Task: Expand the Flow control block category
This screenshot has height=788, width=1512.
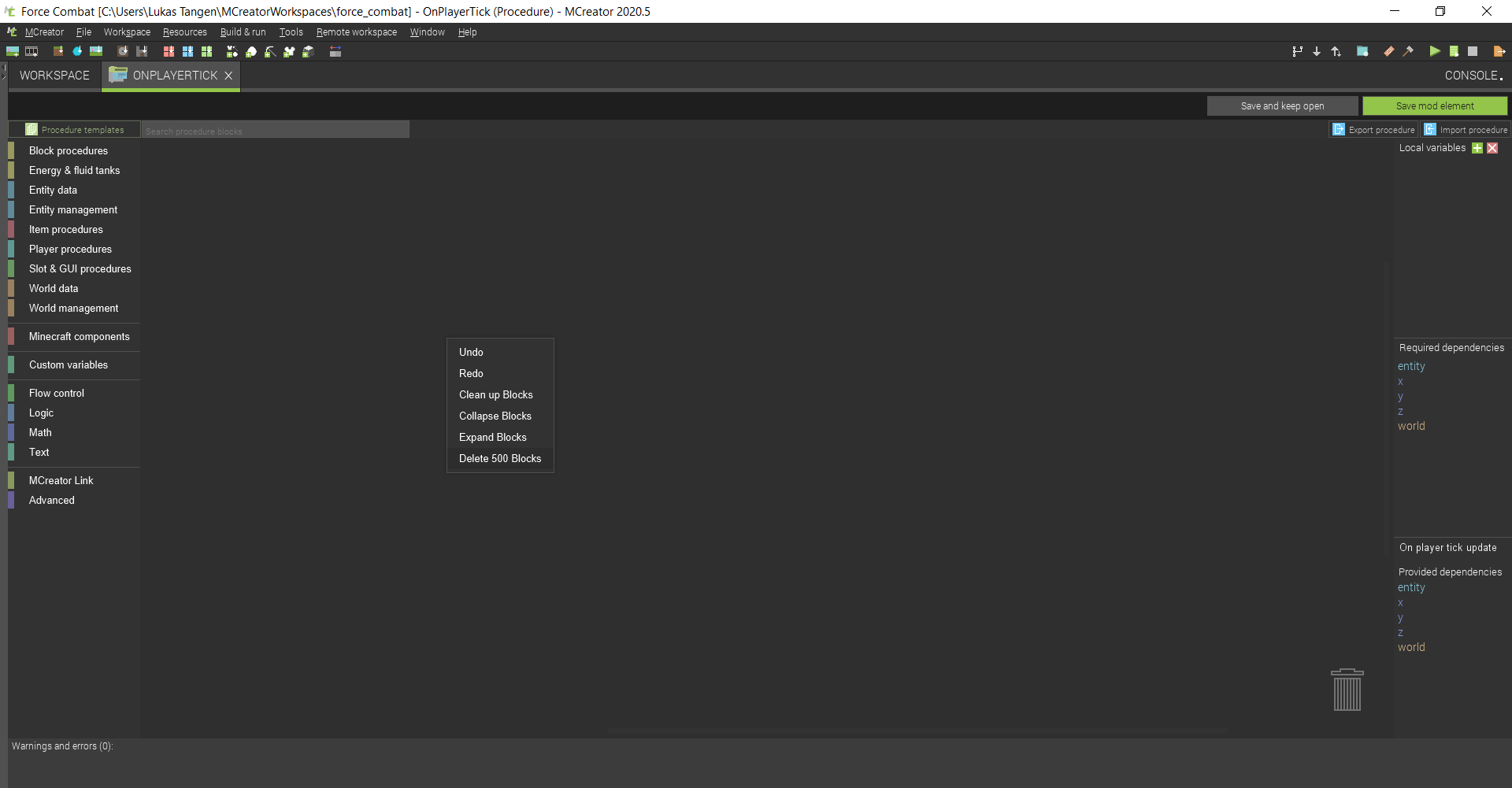Action: (56, 392)
